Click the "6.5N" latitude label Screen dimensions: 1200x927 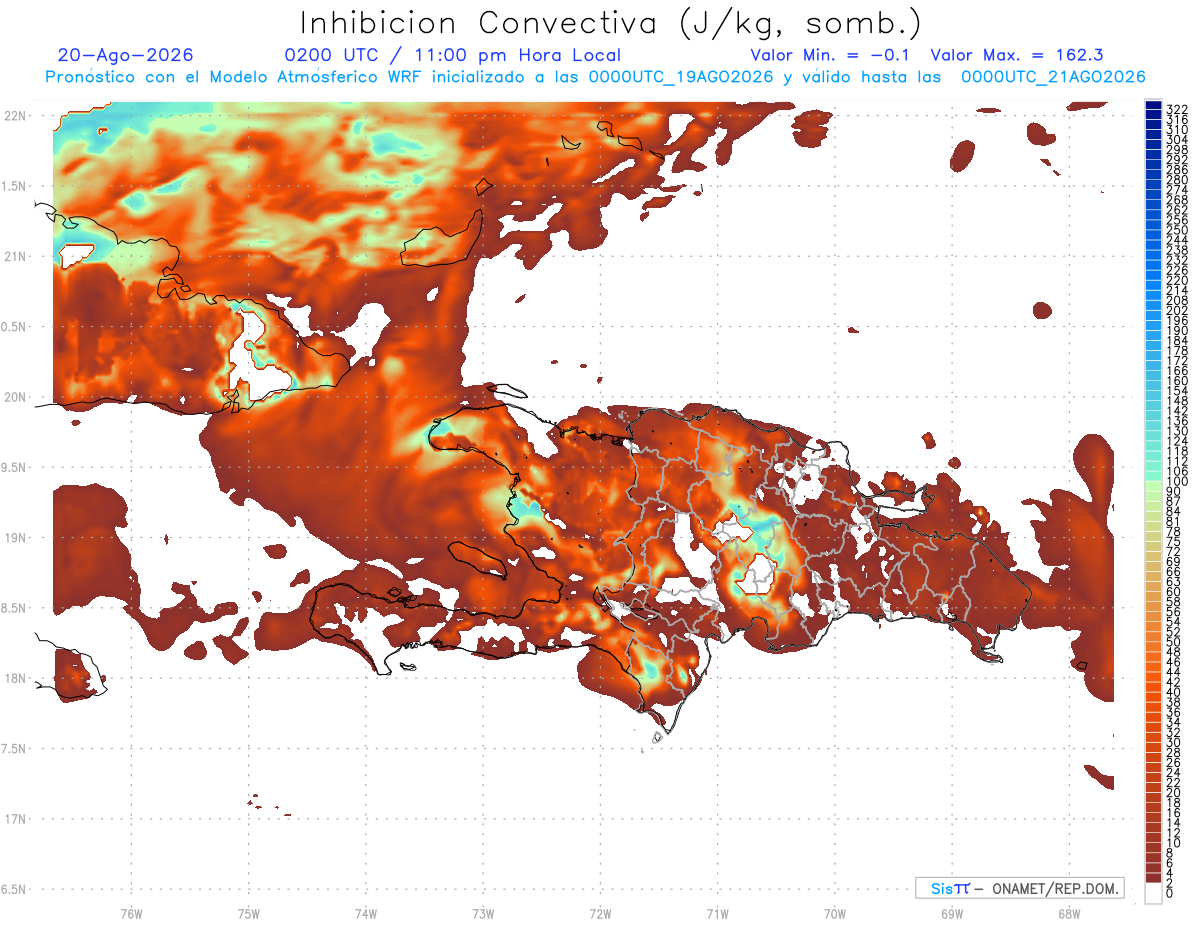(x=14, y=889)
